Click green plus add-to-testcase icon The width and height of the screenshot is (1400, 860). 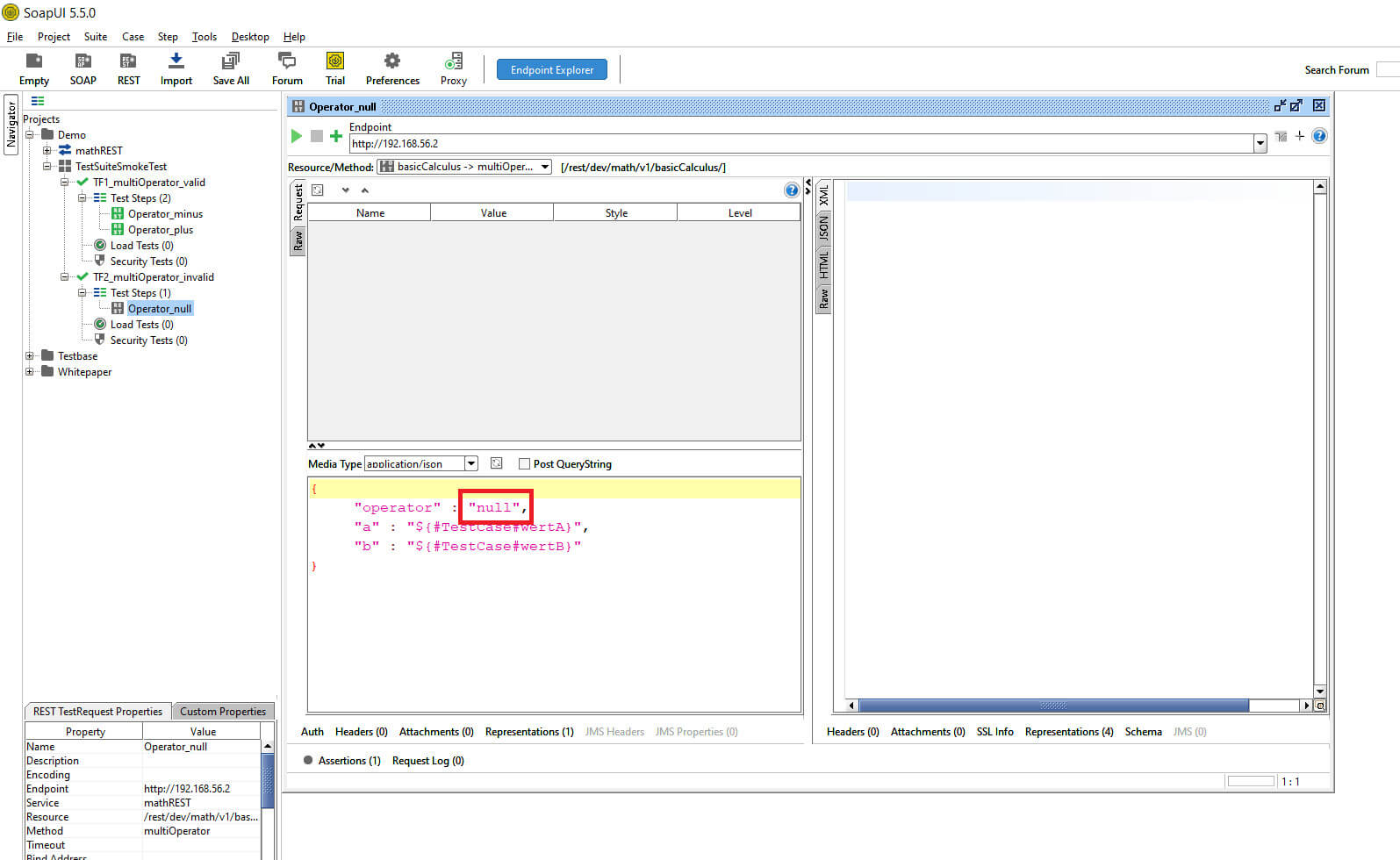click(335, 136)
